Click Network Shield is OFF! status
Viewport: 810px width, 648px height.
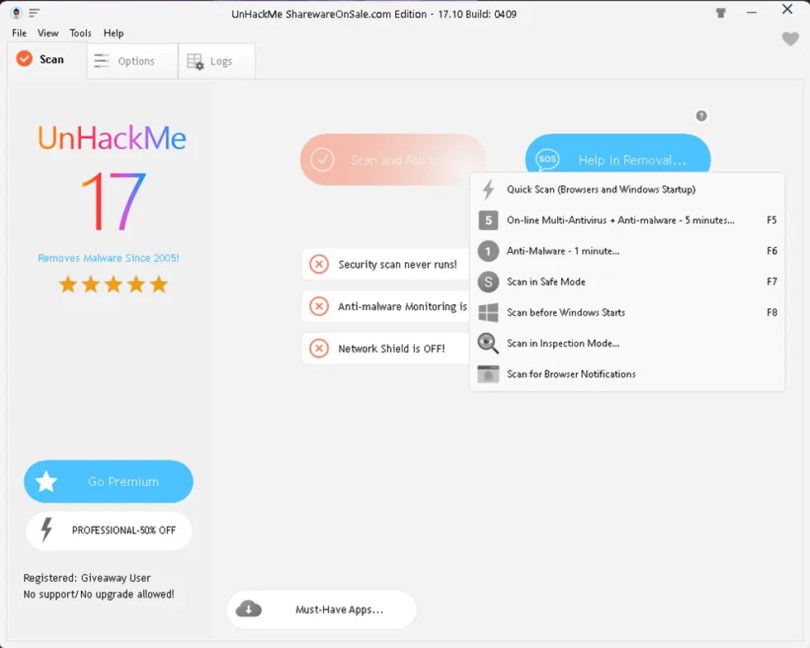[x=385, y=348]
